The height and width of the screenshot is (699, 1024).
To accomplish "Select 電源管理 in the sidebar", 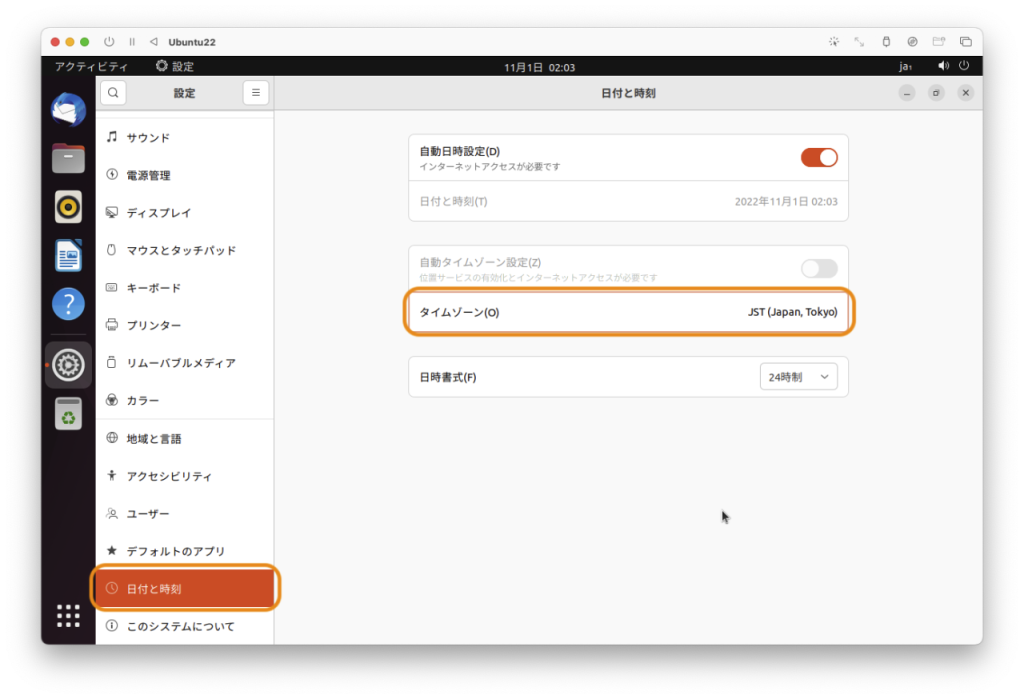I will tap(185, 175).
